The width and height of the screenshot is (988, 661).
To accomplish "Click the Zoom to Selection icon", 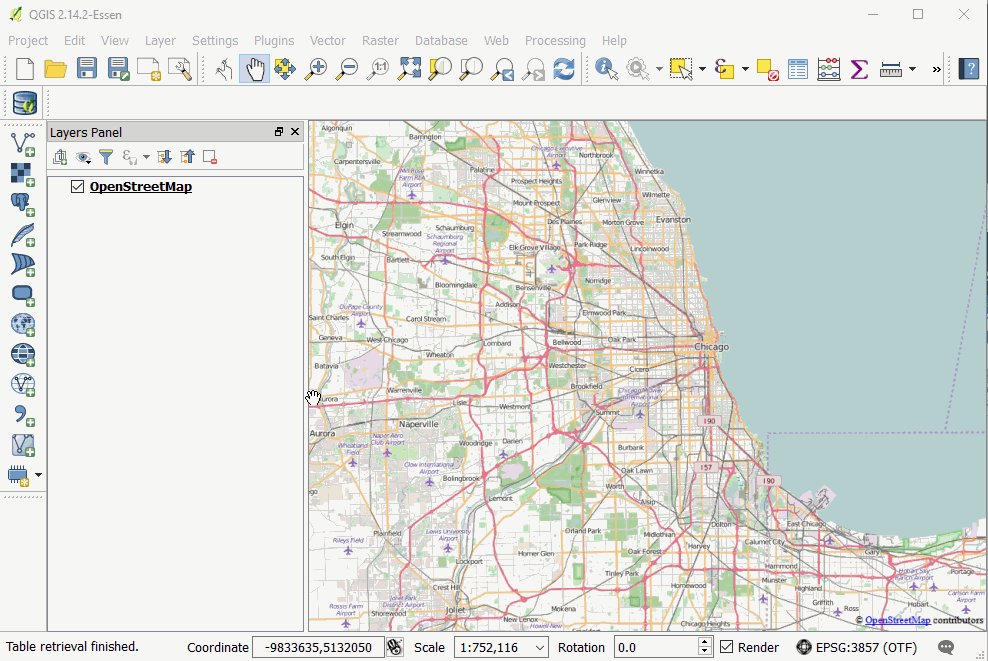I will [x=440, y=68].
